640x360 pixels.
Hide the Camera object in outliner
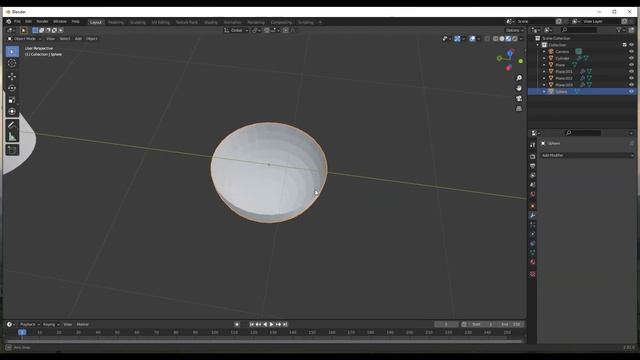(631, 52)
